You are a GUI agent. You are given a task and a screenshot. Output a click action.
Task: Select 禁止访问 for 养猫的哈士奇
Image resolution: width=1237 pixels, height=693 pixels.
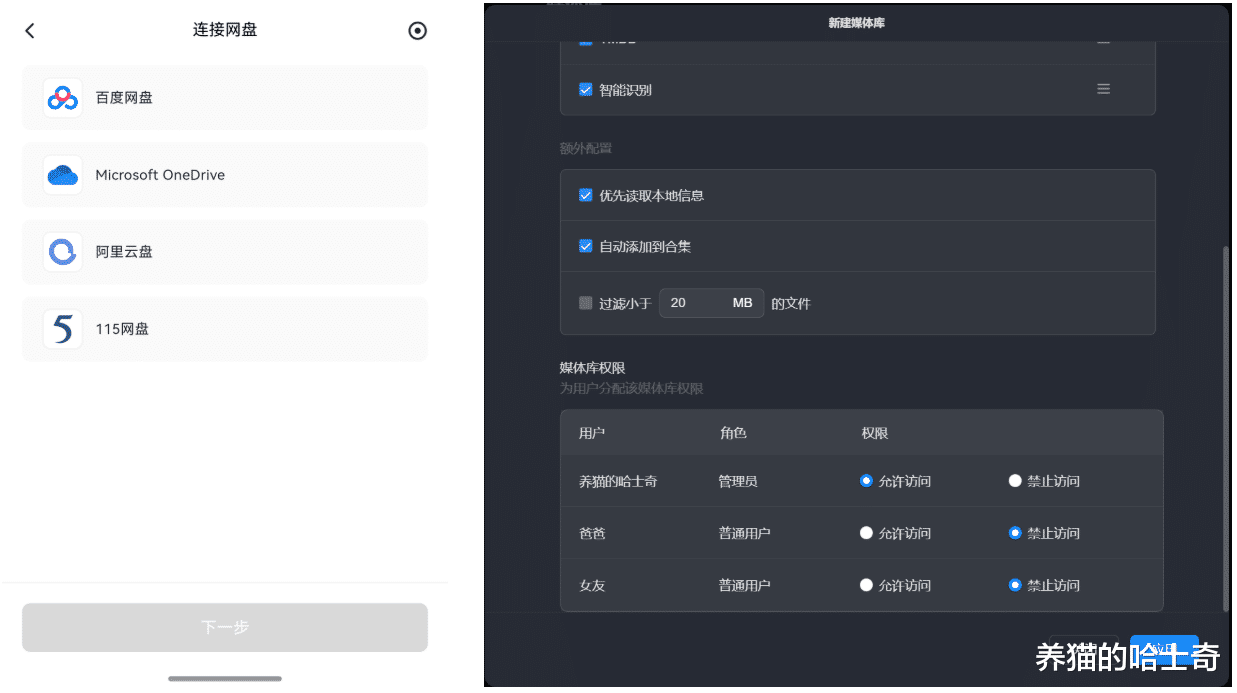pyautogui.click(x=1015, y=481)
